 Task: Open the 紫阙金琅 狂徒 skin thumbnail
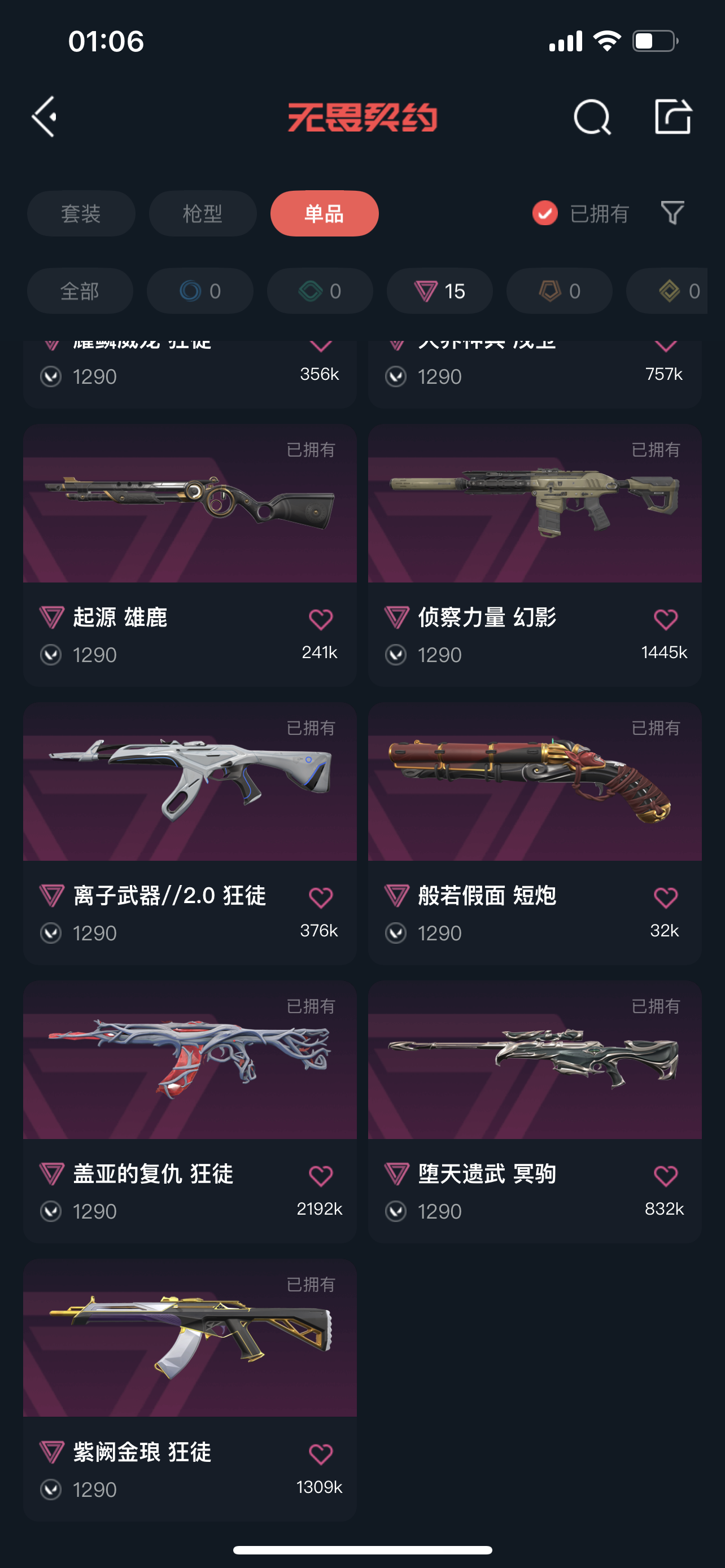[190, 1338]
